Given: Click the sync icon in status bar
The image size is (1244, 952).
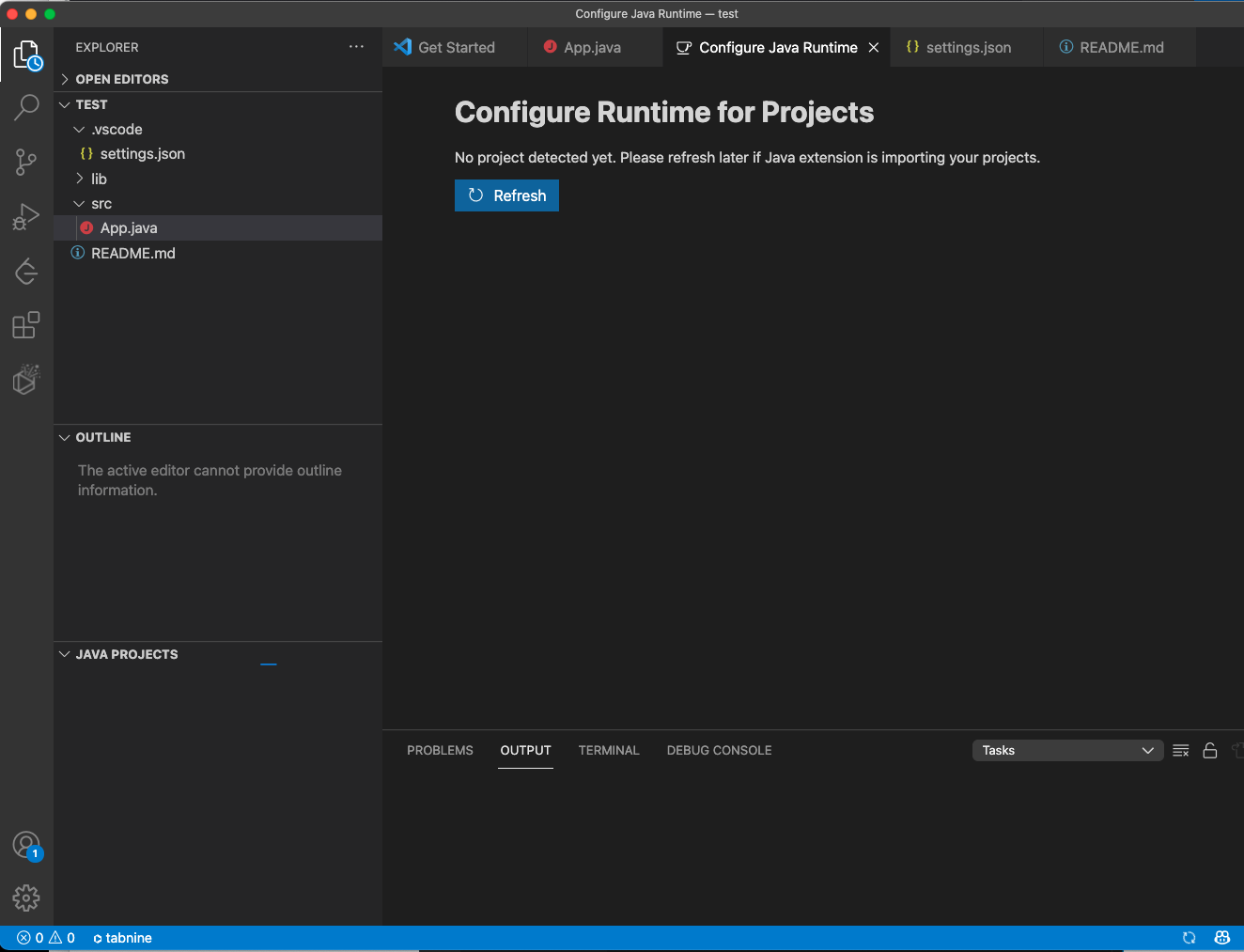Looking at the screenshot, I should 1189,938.
